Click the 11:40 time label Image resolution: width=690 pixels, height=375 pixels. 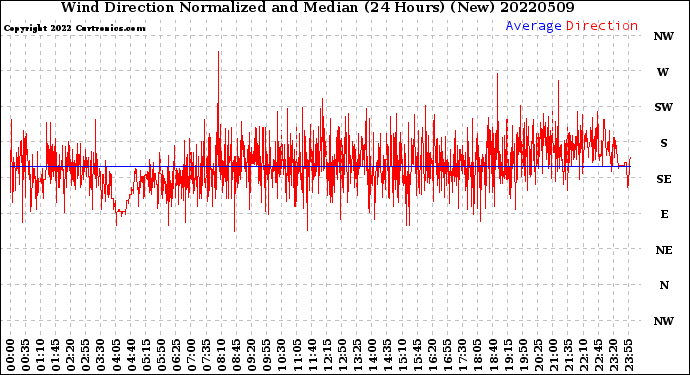(312, 355)
